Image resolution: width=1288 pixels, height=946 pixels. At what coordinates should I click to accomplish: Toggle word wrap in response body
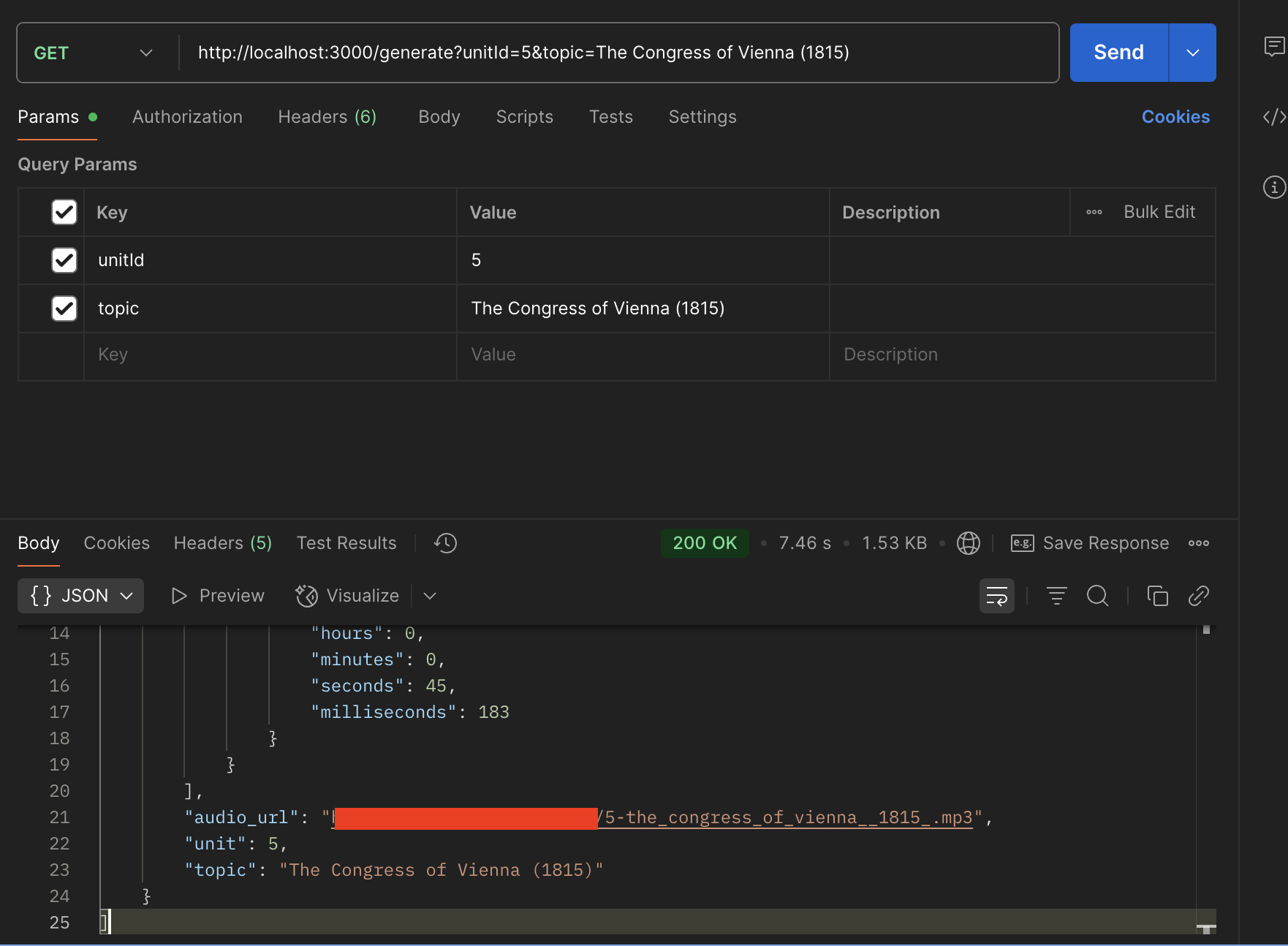(x=997, y=596)
